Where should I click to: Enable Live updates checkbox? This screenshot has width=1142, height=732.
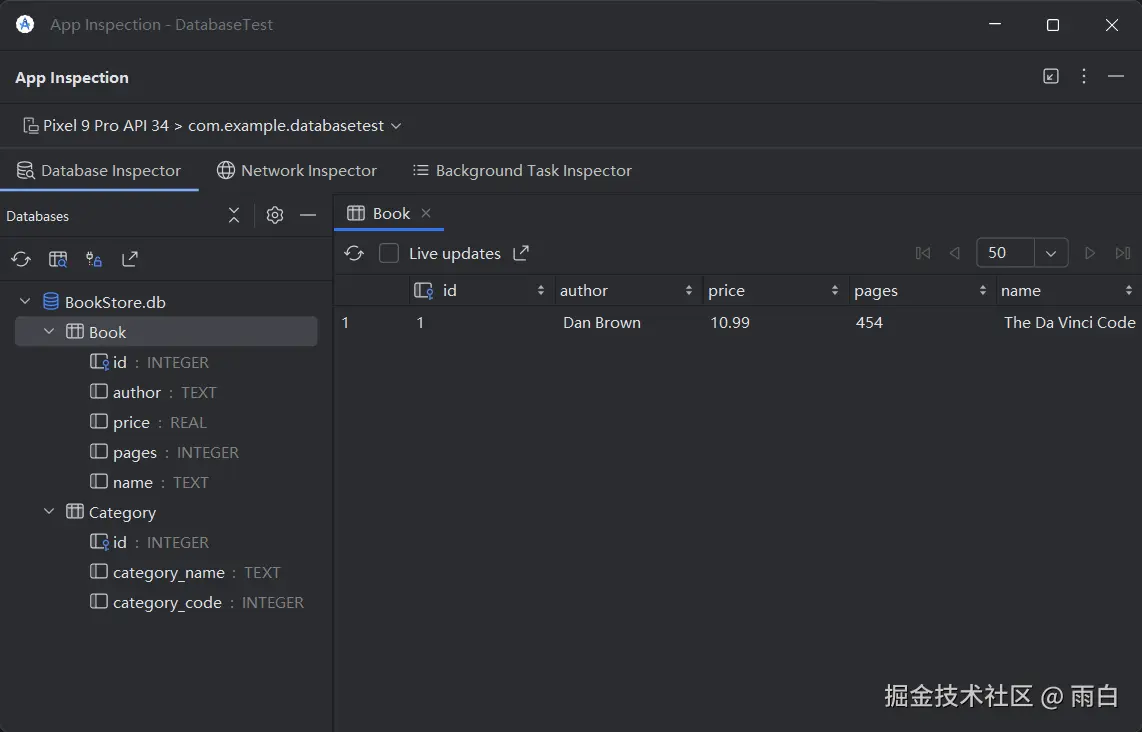click(389, 253)
